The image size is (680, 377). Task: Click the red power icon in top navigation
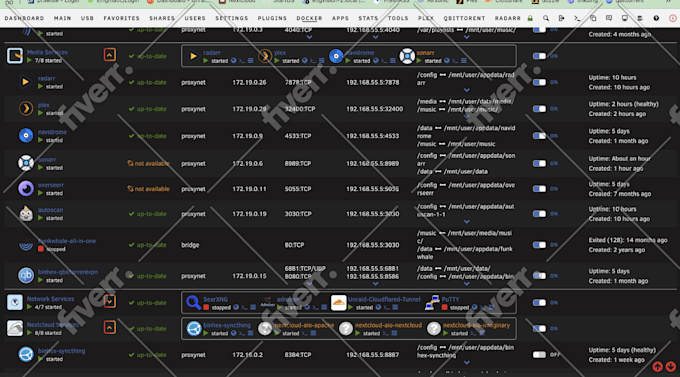(x=672, y=18)
